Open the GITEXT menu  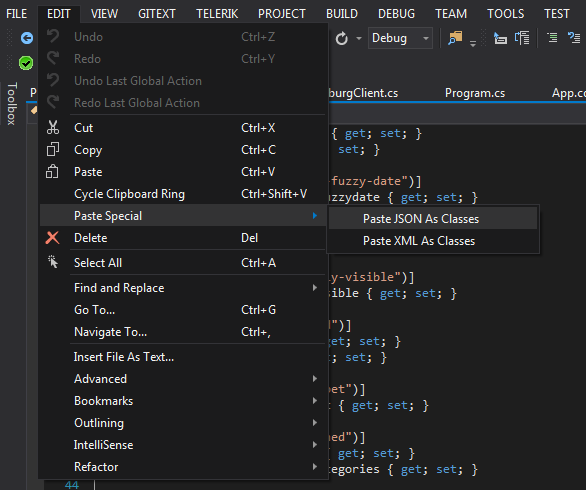coord(157,14)
